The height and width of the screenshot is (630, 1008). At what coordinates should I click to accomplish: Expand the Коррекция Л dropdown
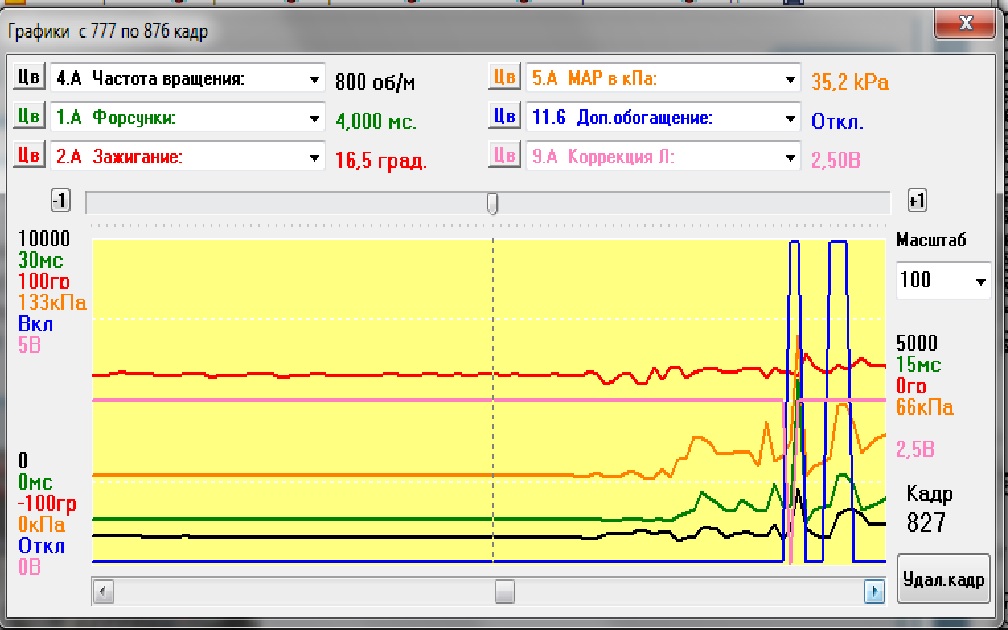tap(791, 157)
